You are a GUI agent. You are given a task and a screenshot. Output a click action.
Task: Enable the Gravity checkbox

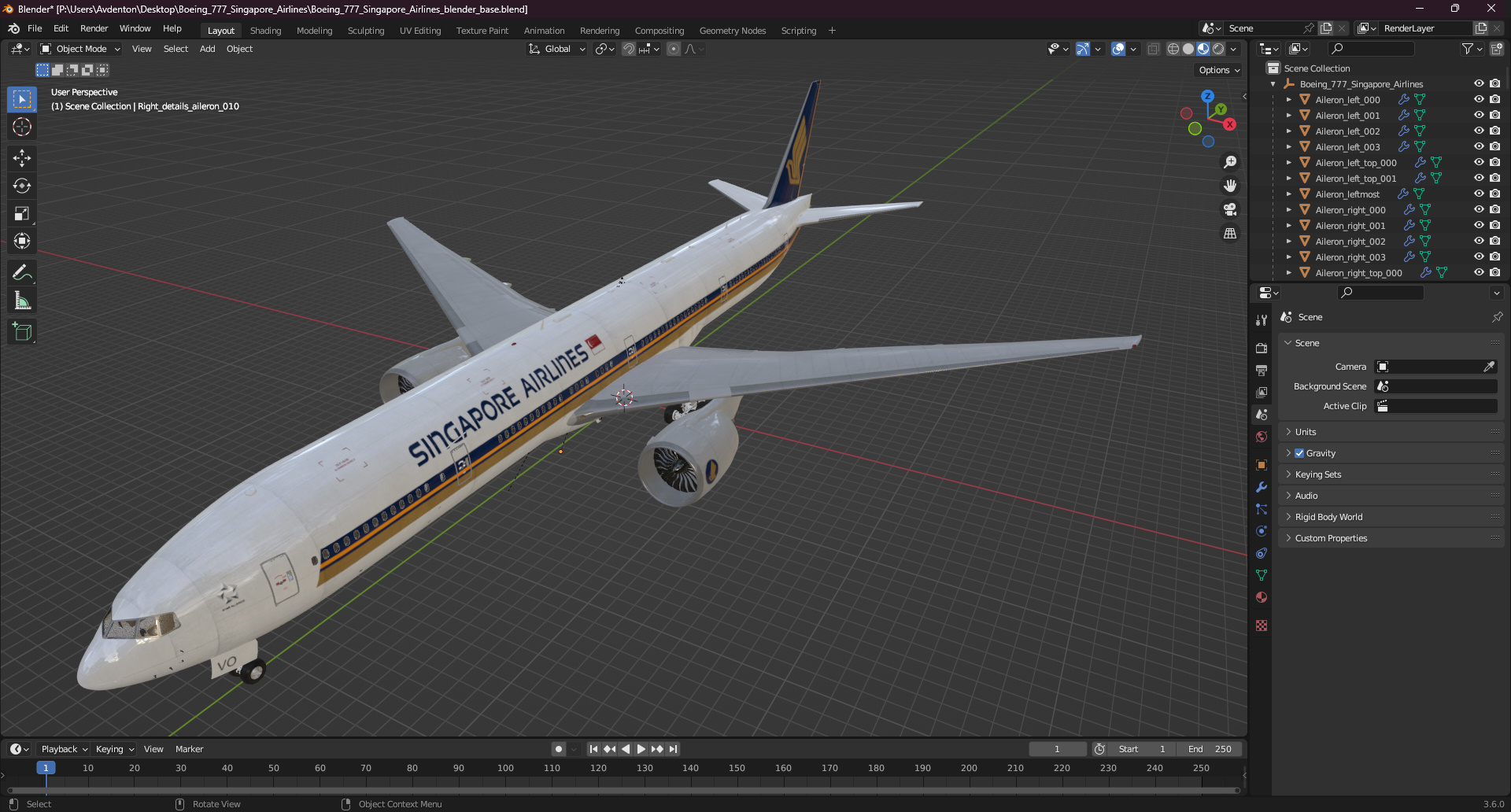[1299, 453]
